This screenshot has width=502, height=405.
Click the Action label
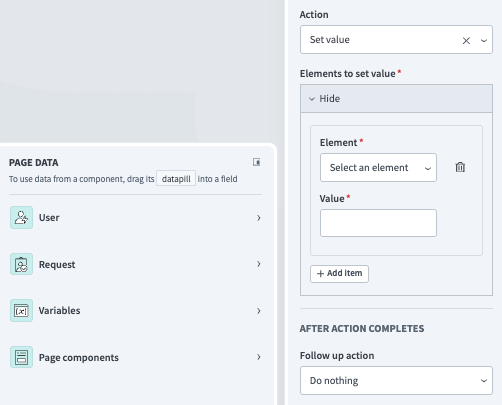tap(314, 15)
